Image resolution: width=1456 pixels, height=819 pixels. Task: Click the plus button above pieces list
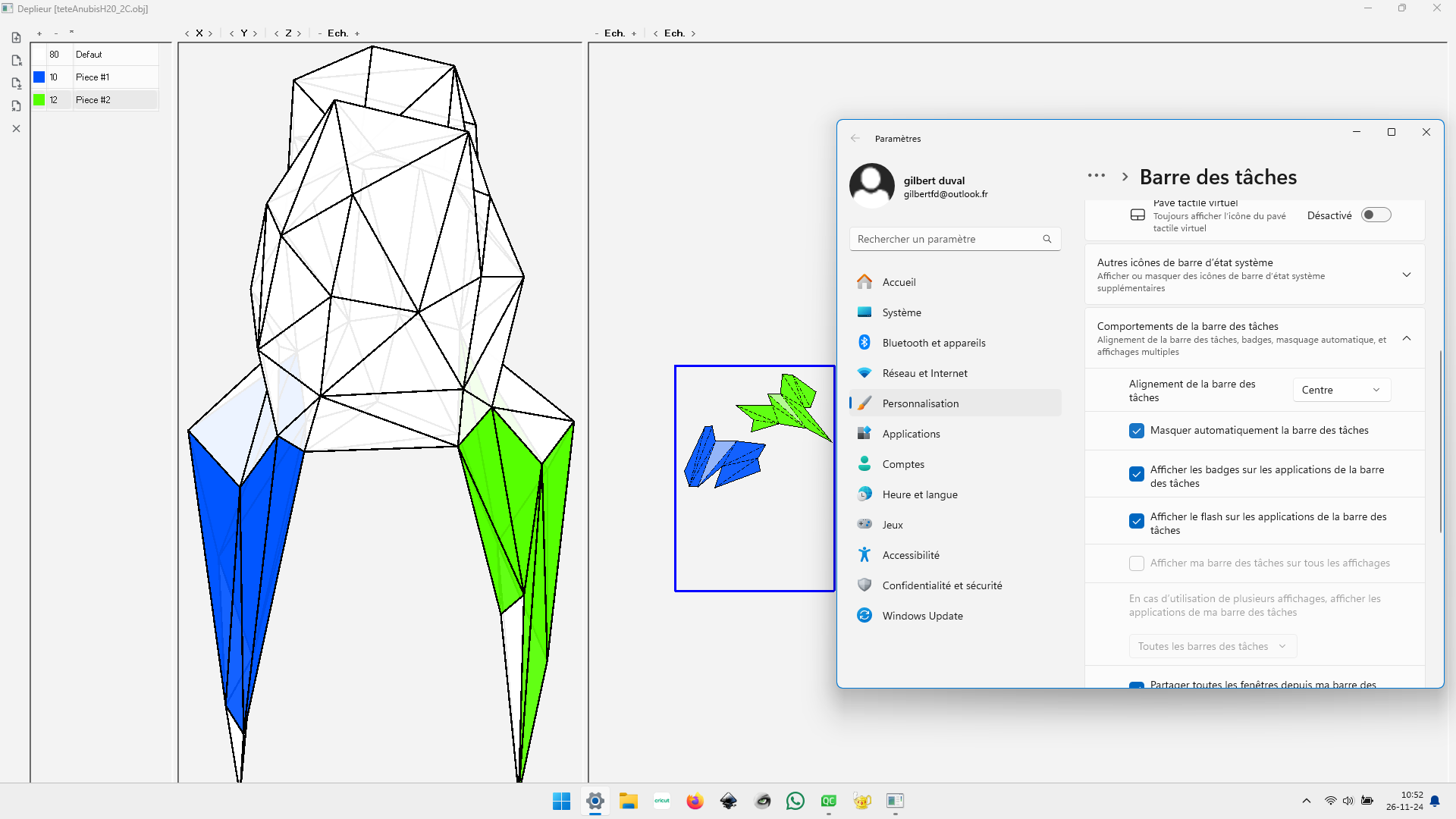(x=39, y=33)
